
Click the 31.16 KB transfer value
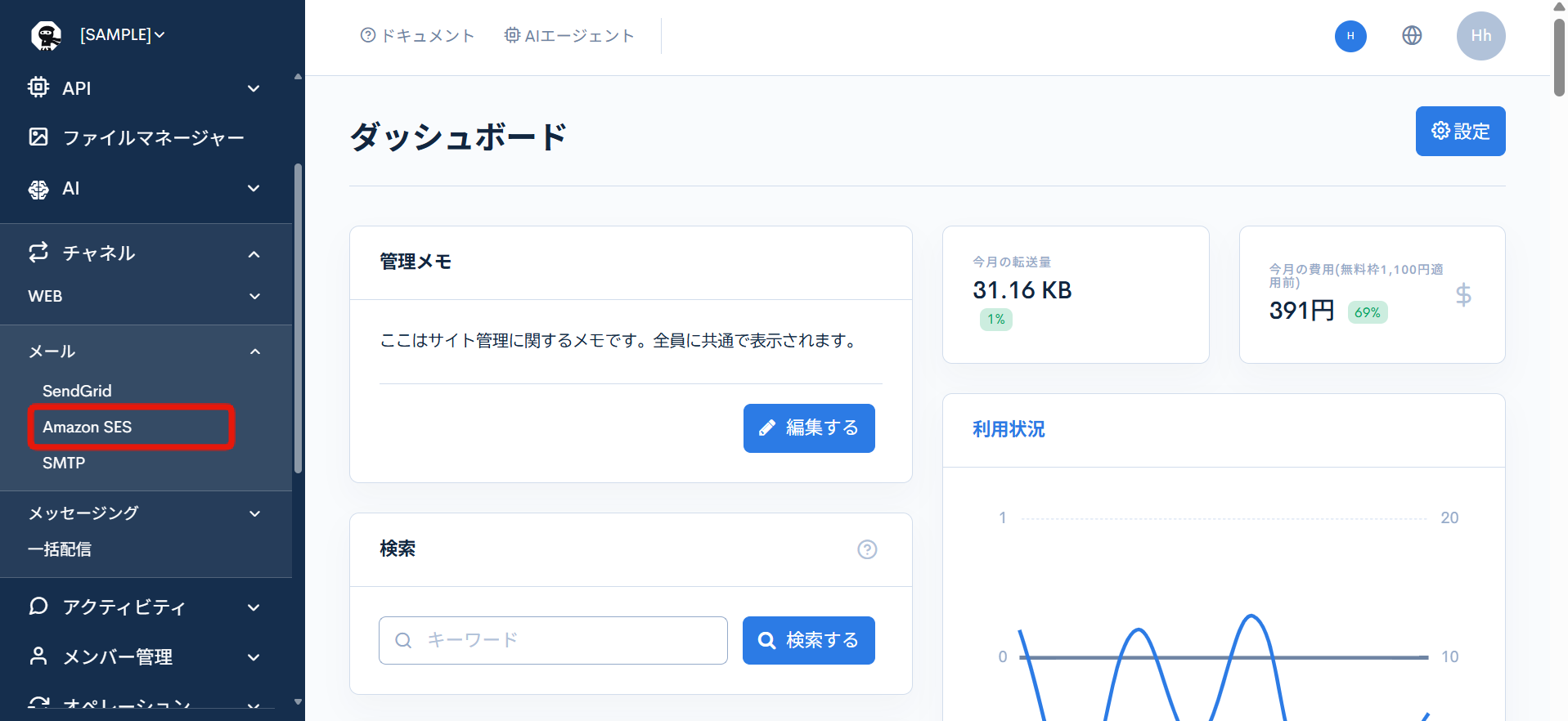coord(1022,290)
